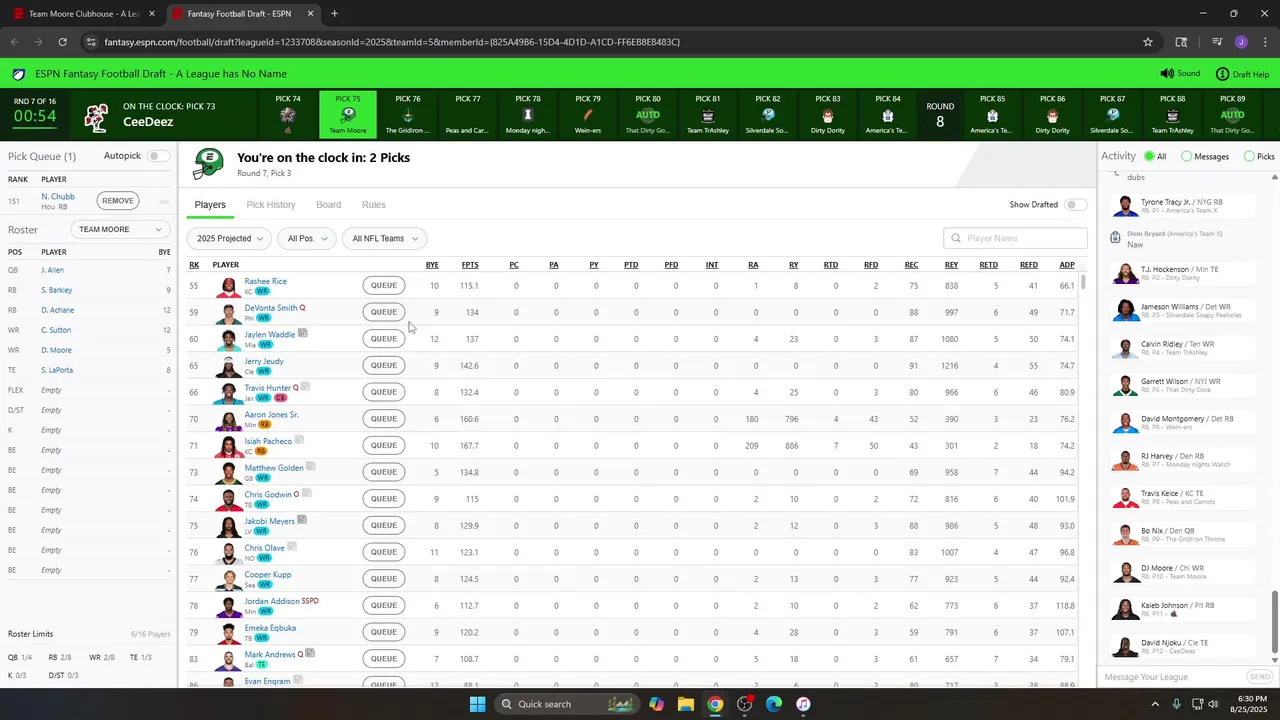The width and height of the screenshot is (1280, 720).
Task: Select the Messages activity radio button
Action: point(1187,157)
